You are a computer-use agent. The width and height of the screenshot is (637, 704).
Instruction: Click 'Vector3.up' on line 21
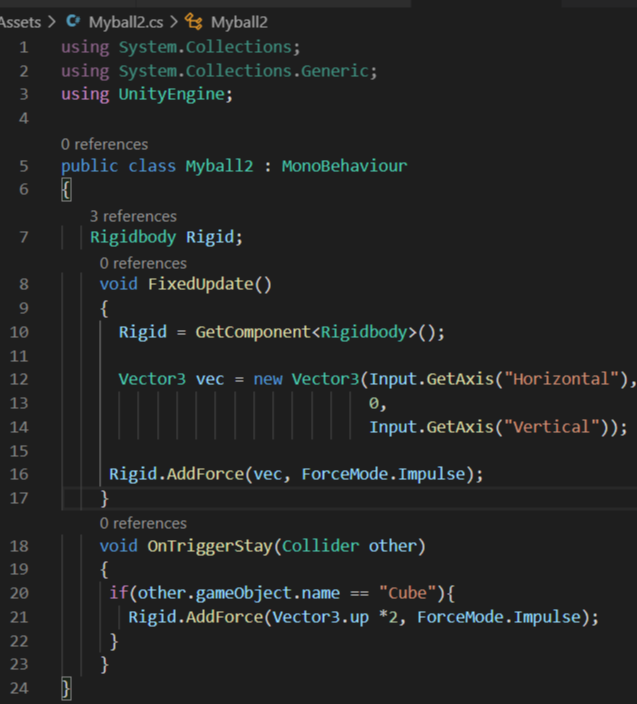pos(321,617)
